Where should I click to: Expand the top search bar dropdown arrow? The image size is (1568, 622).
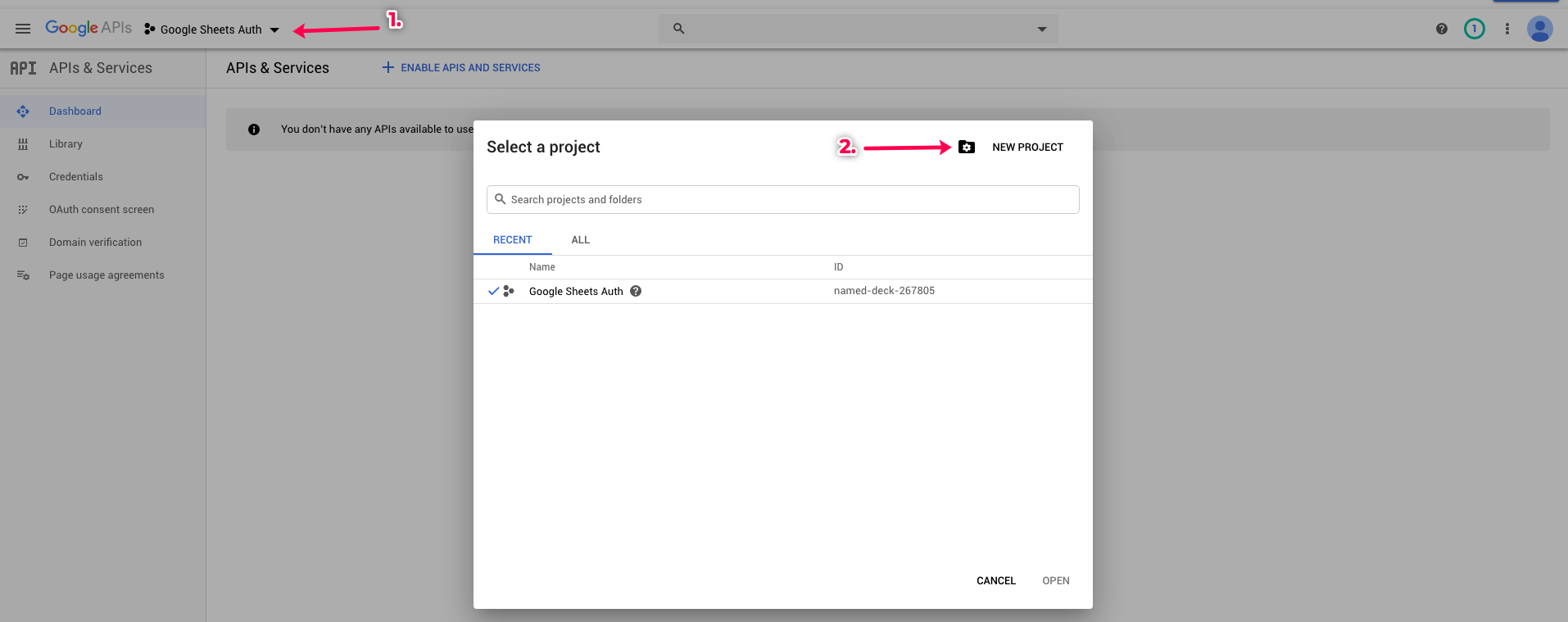click(x=1041, y=30)
